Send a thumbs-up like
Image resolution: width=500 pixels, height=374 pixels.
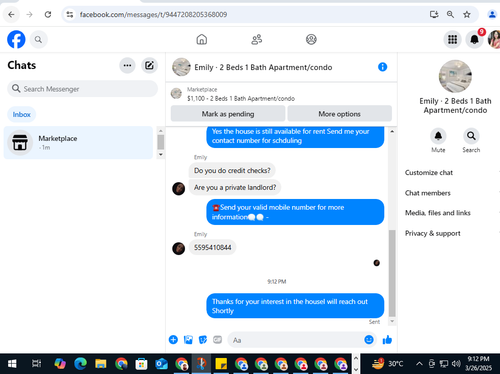pos(387,340)
